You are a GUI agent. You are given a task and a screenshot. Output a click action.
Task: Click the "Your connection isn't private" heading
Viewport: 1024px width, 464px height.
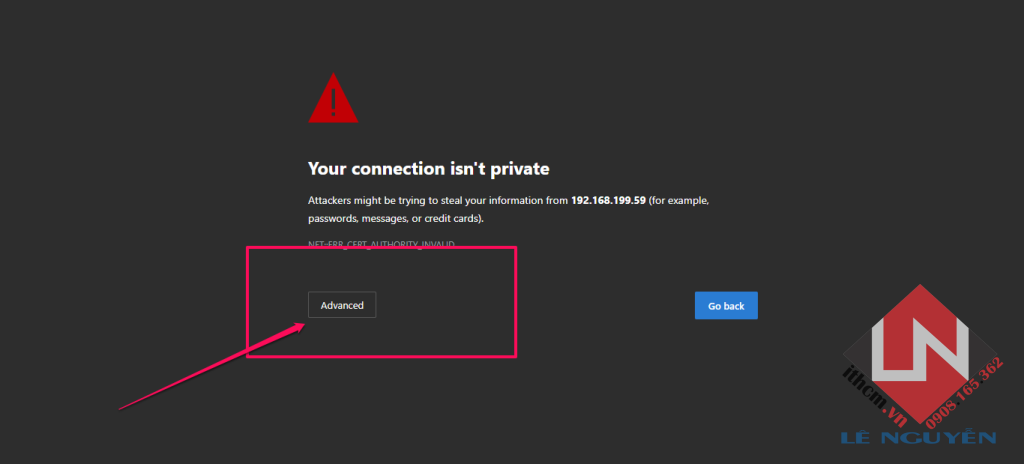(x=428, y=169)
